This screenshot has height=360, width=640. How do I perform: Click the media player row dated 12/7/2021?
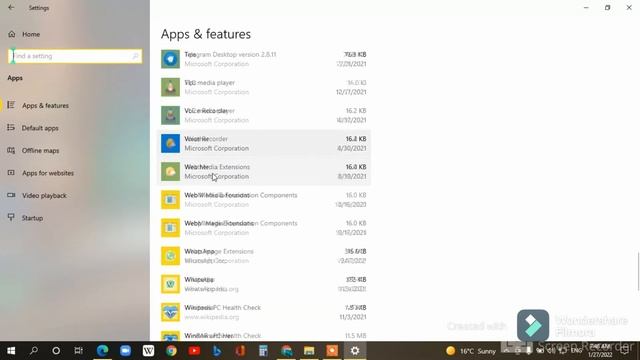tap(264, 87)
